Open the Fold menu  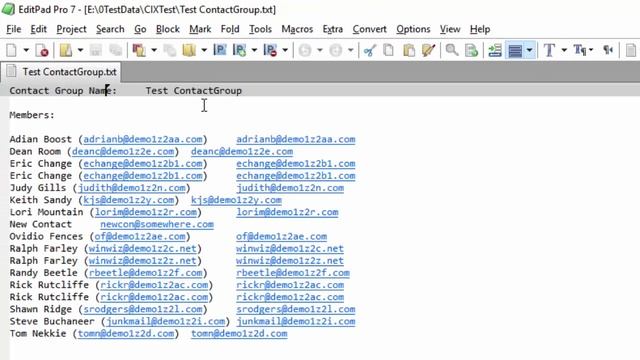[x=230, y=29]
